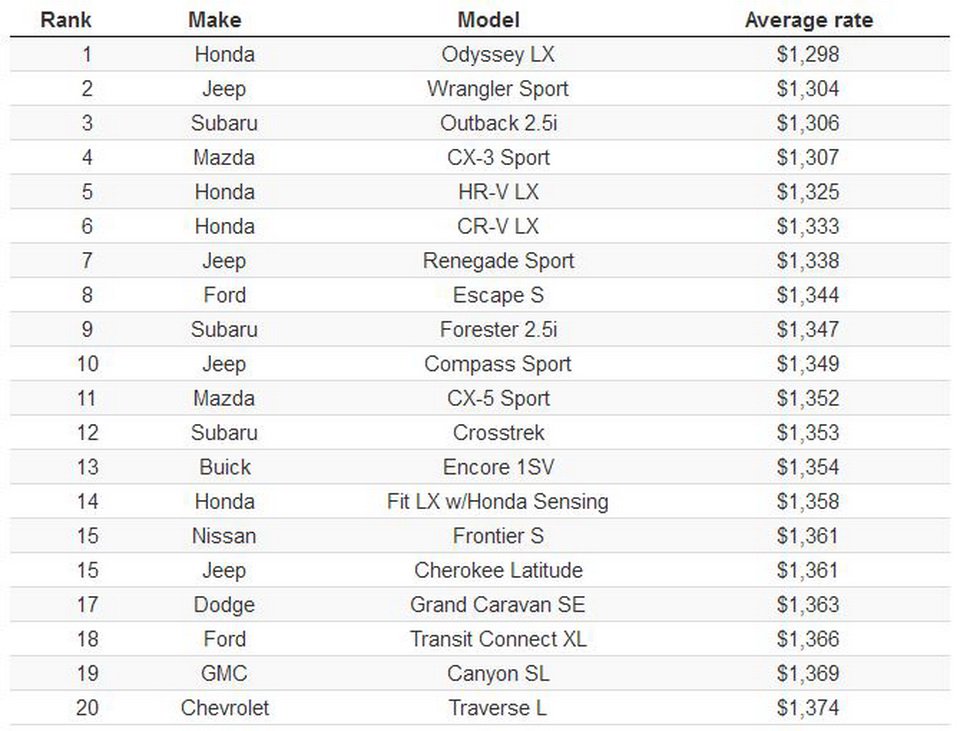Click the Make column header
Image resolution: width=960 pixels, height=731 pixels.
(x=214, y=20)
